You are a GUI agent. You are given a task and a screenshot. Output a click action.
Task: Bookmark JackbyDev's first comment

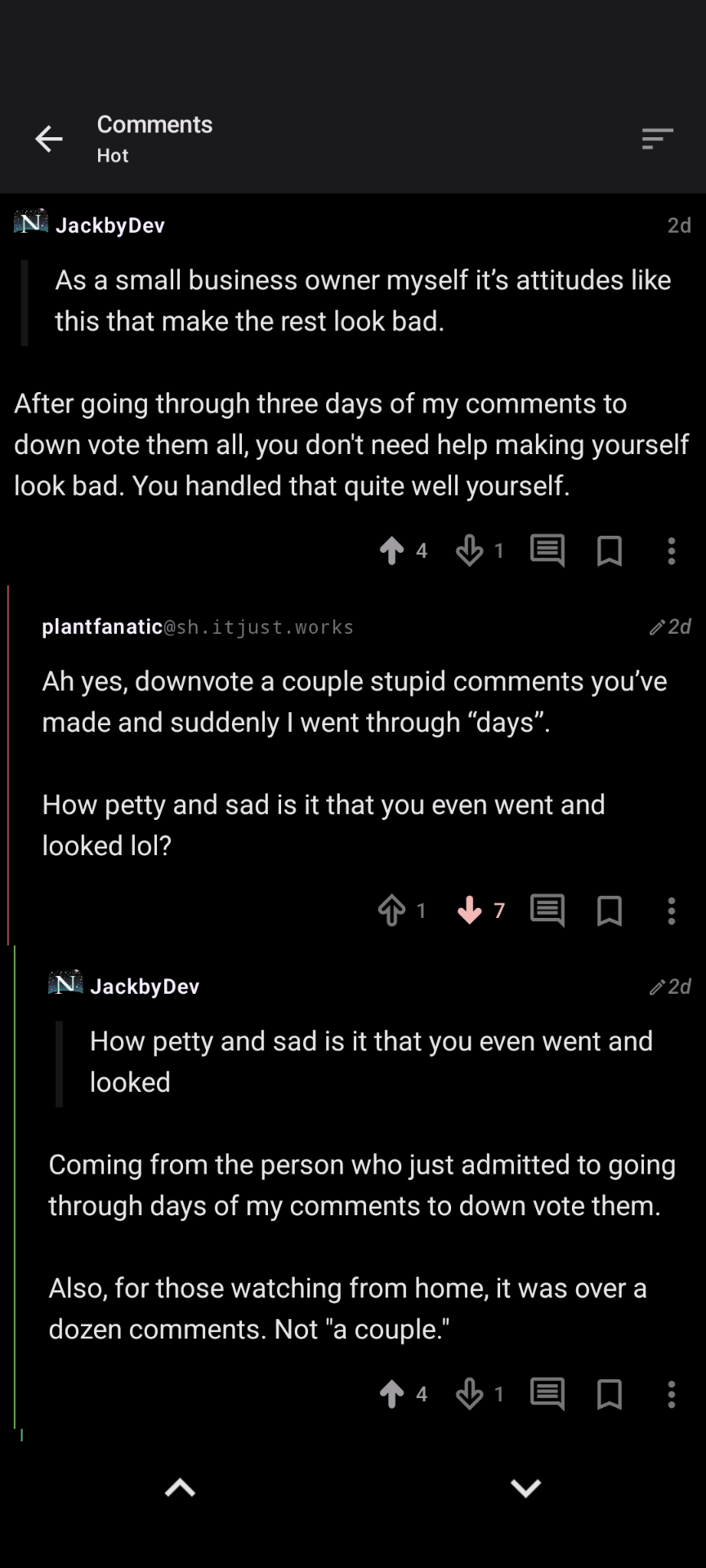[x=610, y=550]
